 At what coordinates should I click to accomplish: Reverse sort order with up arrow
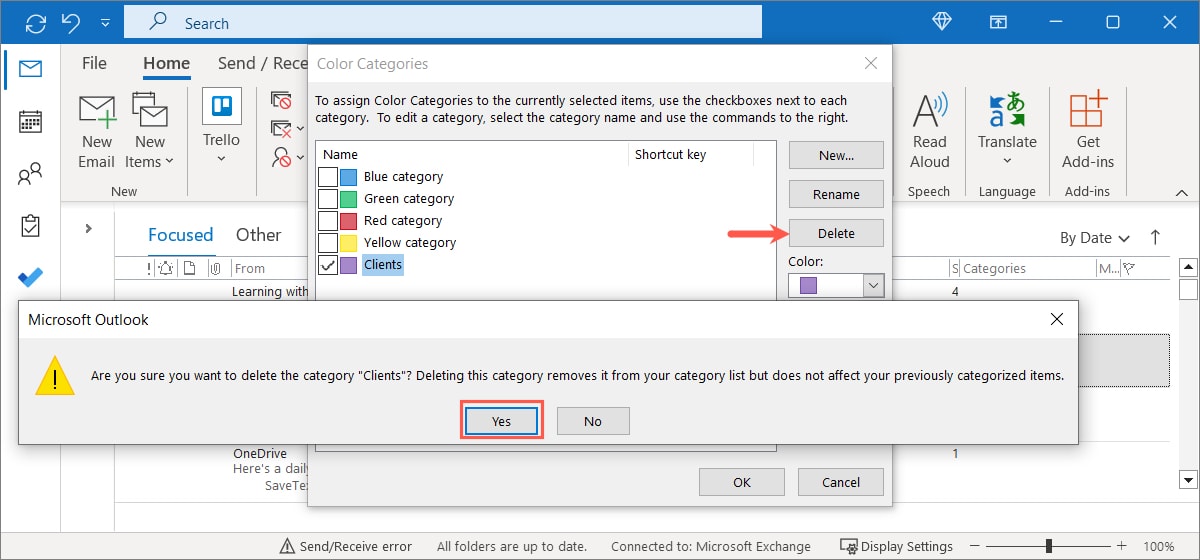(1155, 238)
